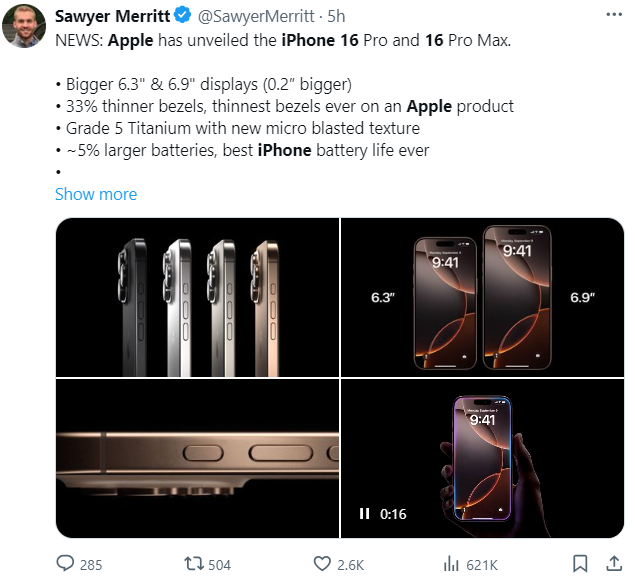Screen dimensions: 635x579
Task: Open the three-dot more options menu
Action: 611,16
